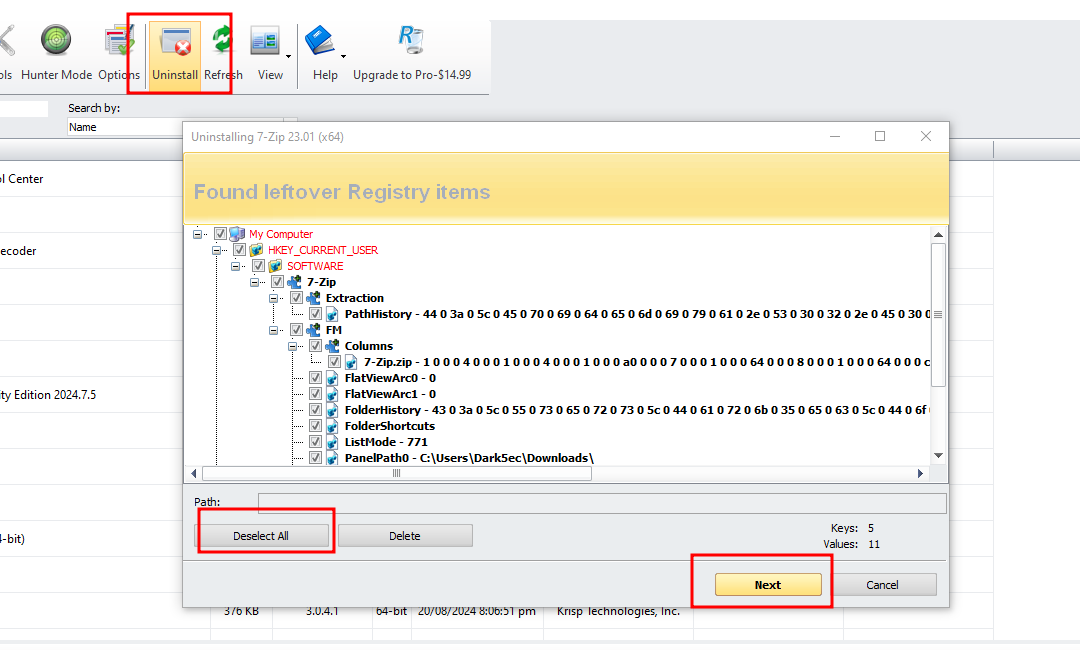Select the PanelPath0 value icon

pos(332,458)
